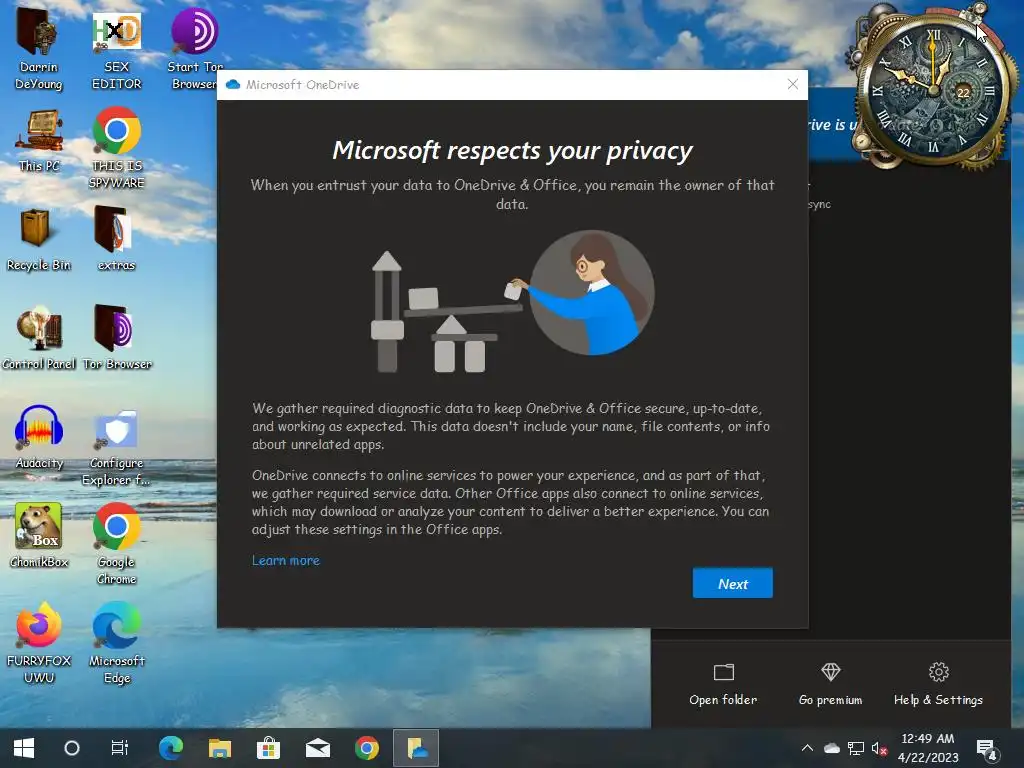
Task: Click OneDrive cloud tray icon
Action: pyautogui.click(x=831, y=748)
